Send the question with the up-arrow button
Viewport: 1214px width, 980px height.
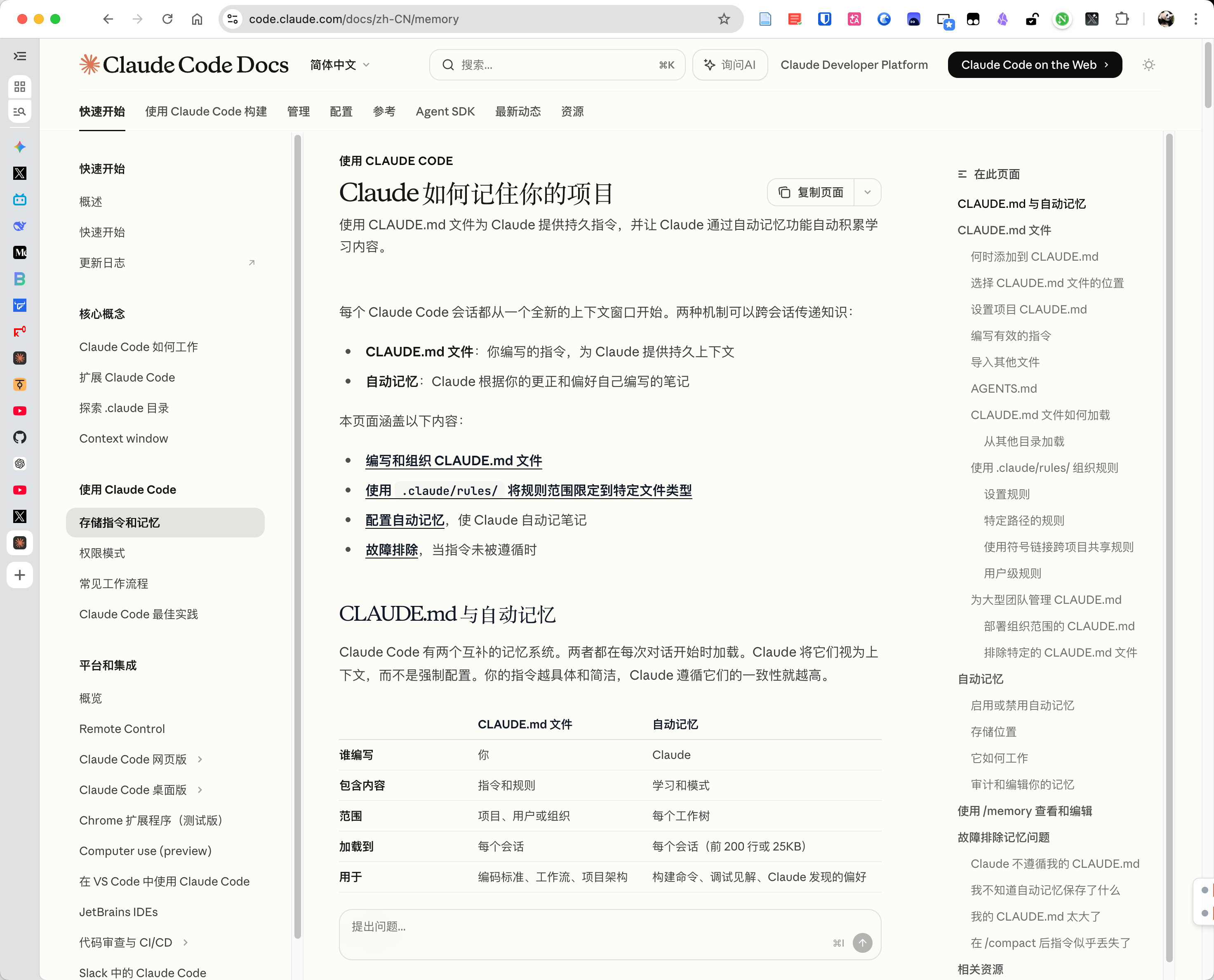[x=862, y=942]
